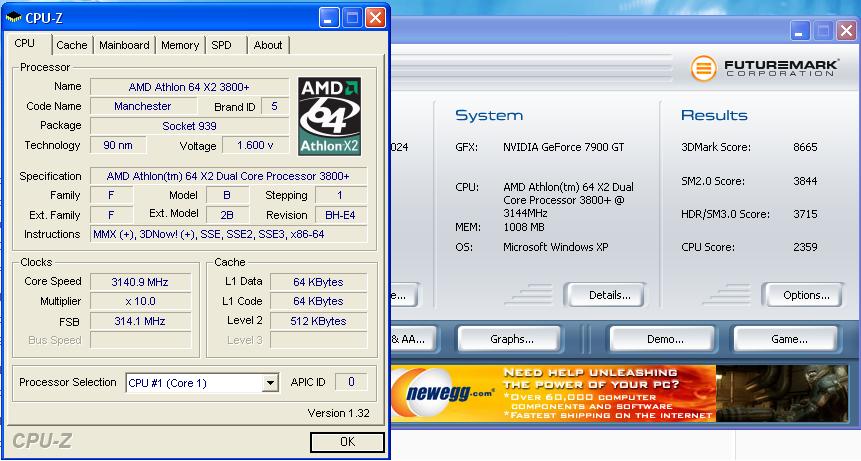The width and height of the screenshot is (861, 461).
Task: Click MEM value 1008 MB
Action: [524, 227]
